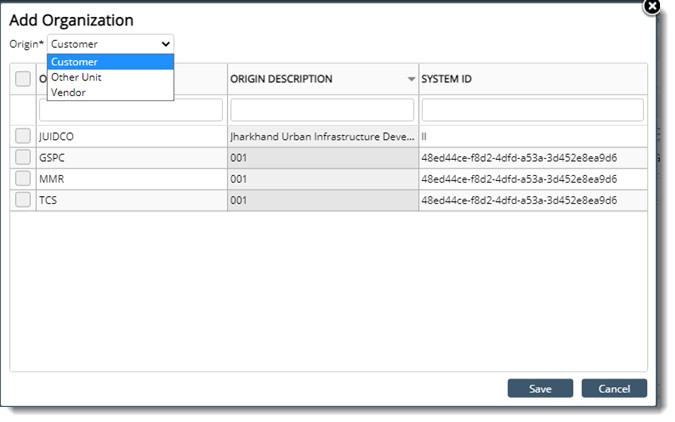The height and width of the screenshot is (422, 675).
Task: Check the JUIDCO row checkbox
Action: (23, 136)
